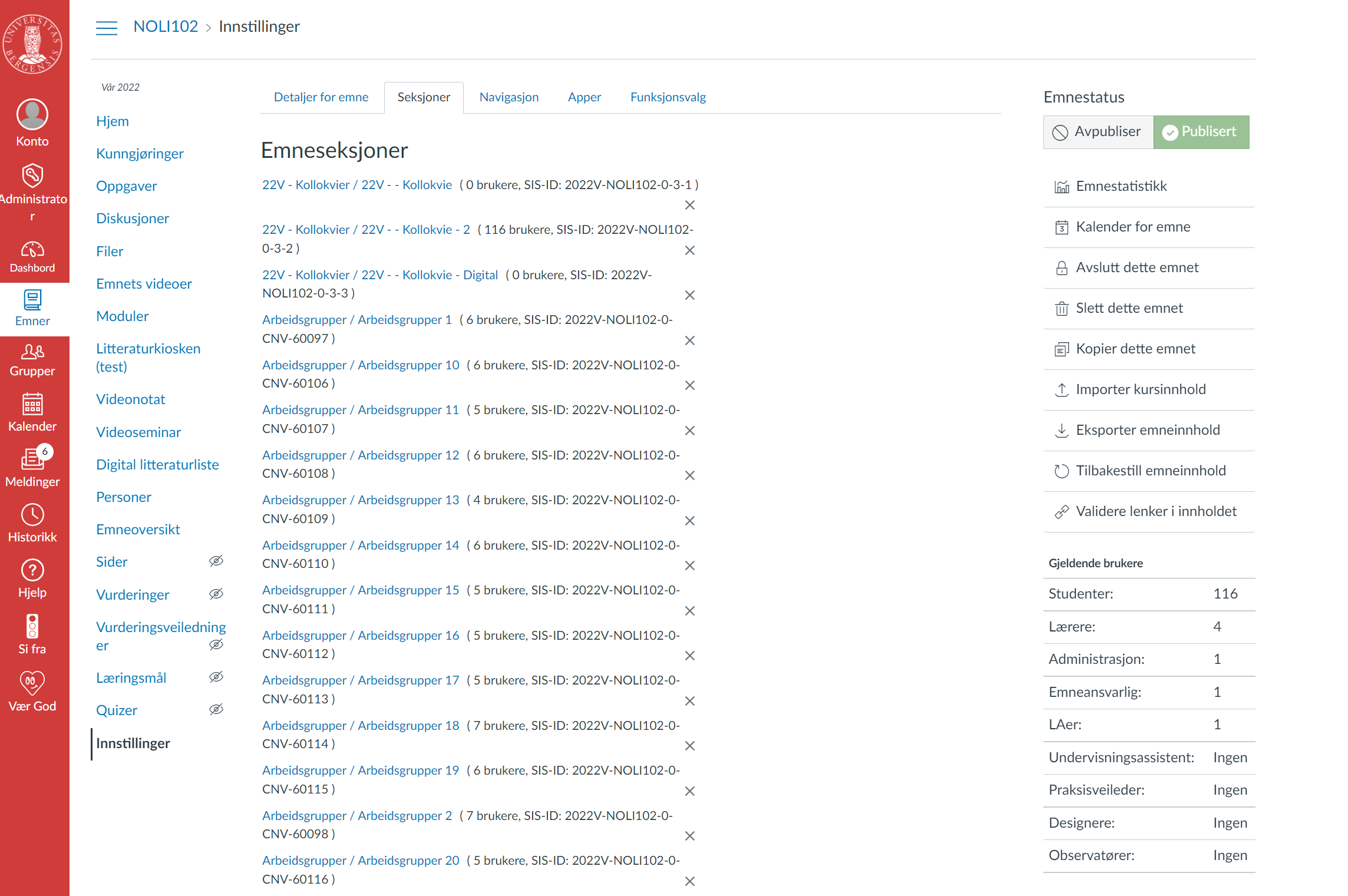Click Slett dette emnet trash option
This screenshot has width=1348, height=896.
[1148, 309]
